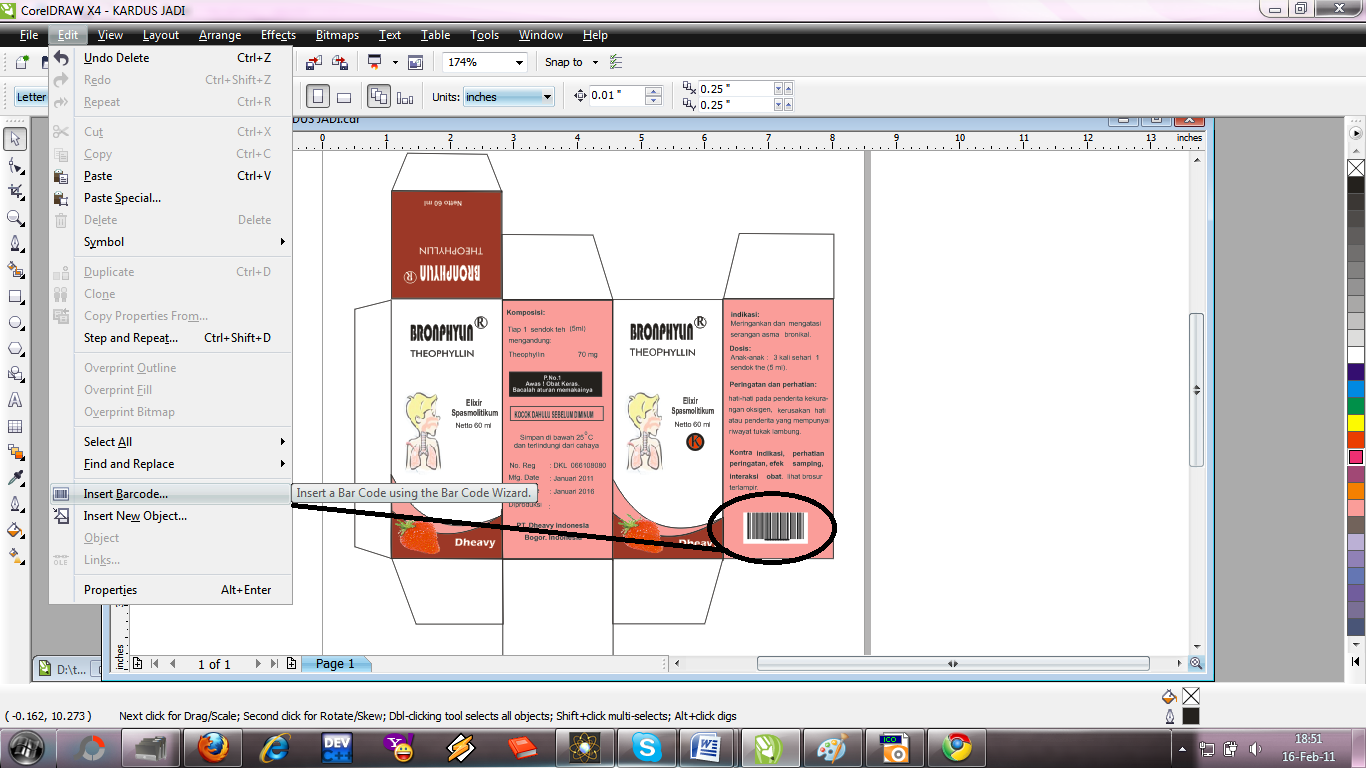The width and height of the screenshot is (1366, 768).
Task: Select the Outline pen tool
Action: [16, 504]
